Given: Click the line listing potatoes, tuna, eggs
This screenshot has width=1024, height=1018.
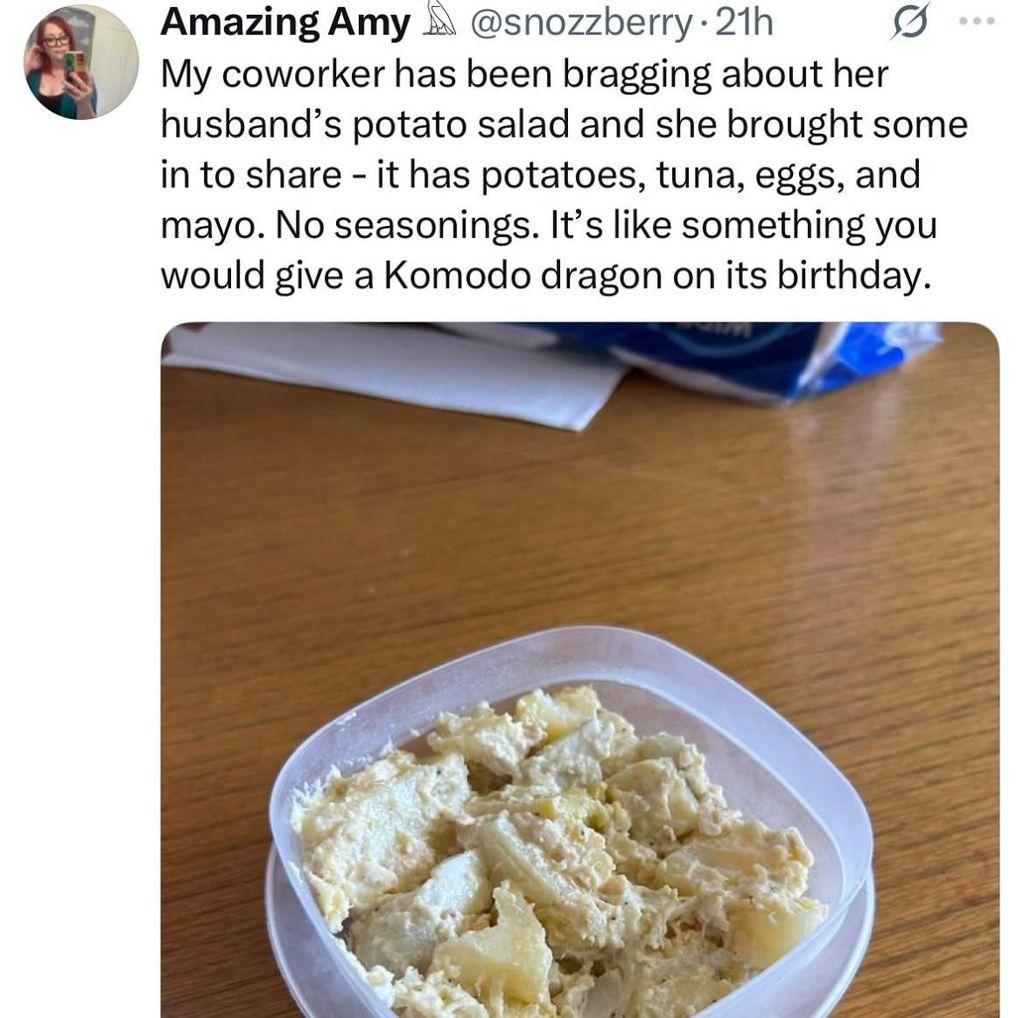Looking at the screenshot, I should tap(541, 175).
